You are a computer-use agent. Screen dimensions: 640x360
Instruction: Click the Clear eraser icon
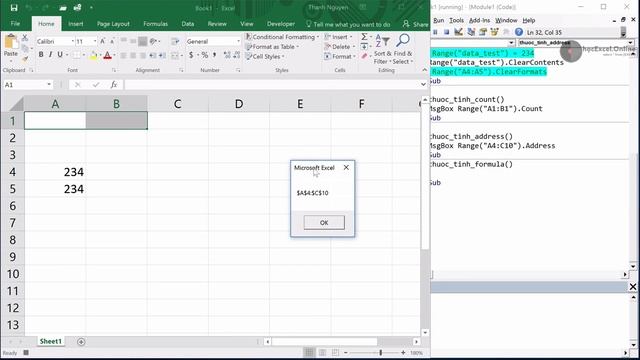coord(364,56)
